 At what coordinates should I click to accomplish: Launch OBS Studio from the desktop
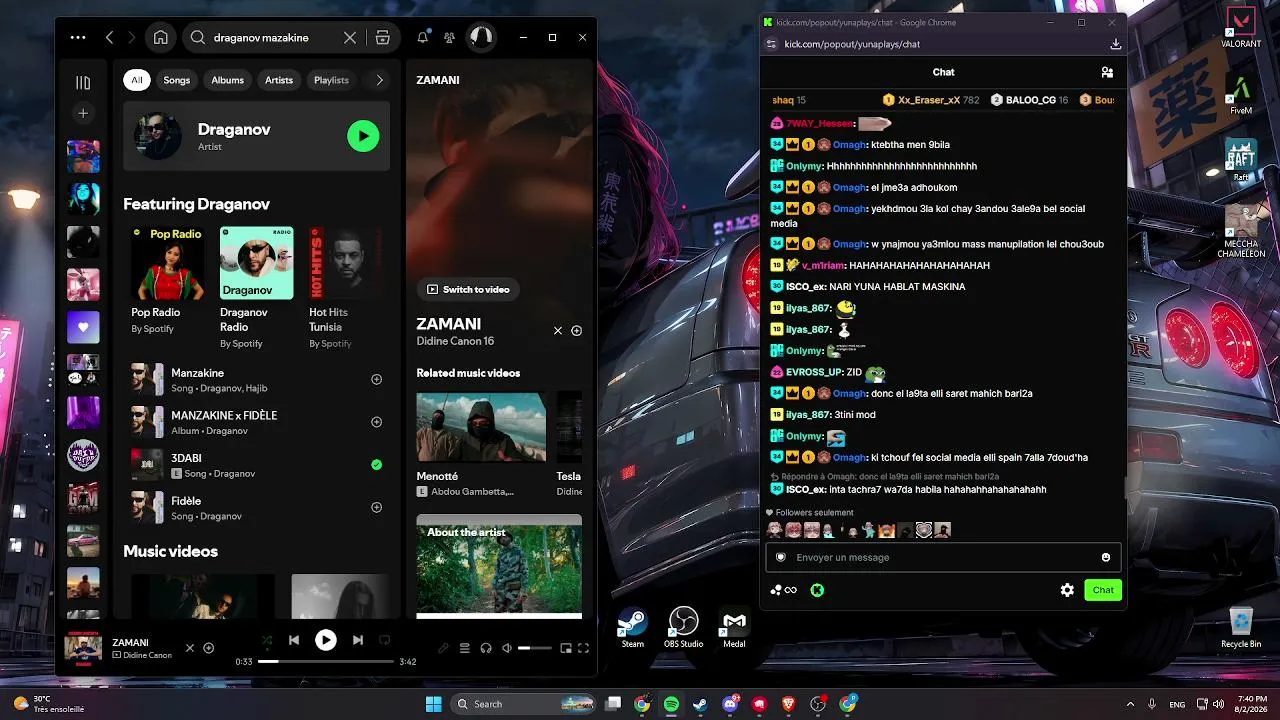pos(684,628)
